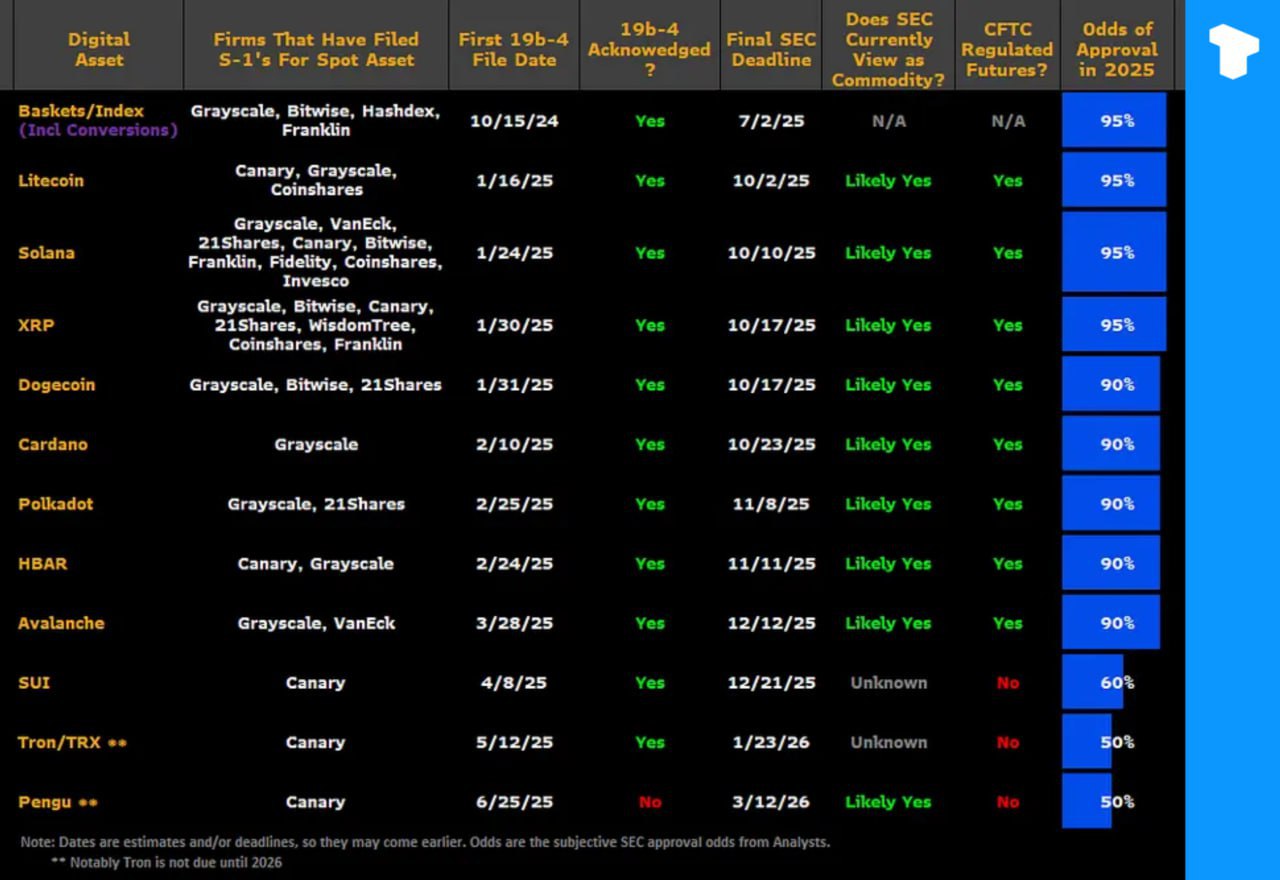Click "N/A" under CFTC Regulated Futures
This screenshot has width=1280, height=880.
(1007, 121)
